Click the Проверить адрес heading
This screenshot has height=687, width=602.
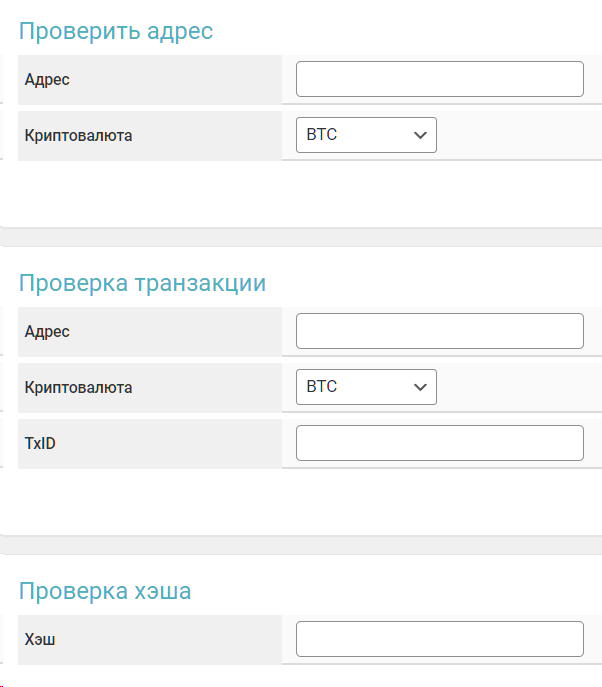pos(116,31)
